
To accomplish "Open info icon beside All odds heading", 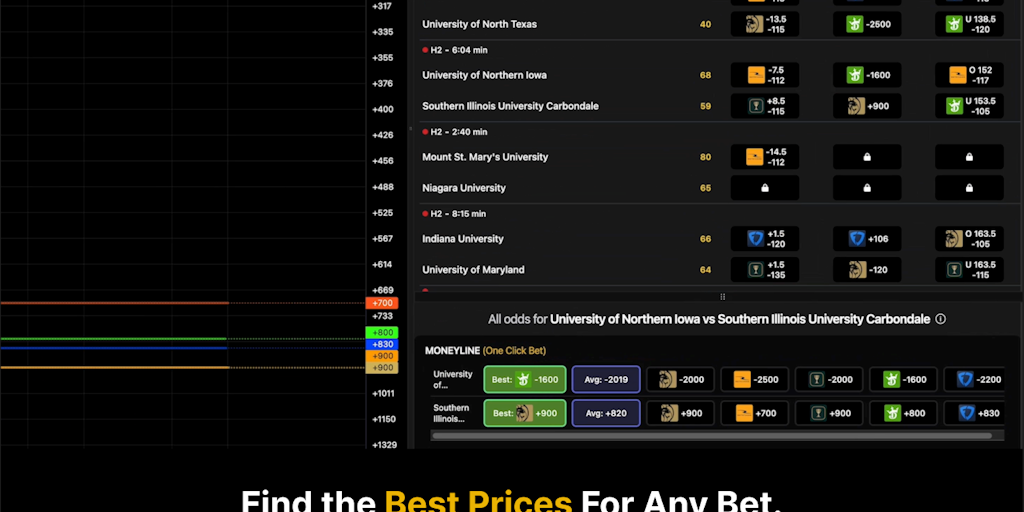I will tap(940, 319).
